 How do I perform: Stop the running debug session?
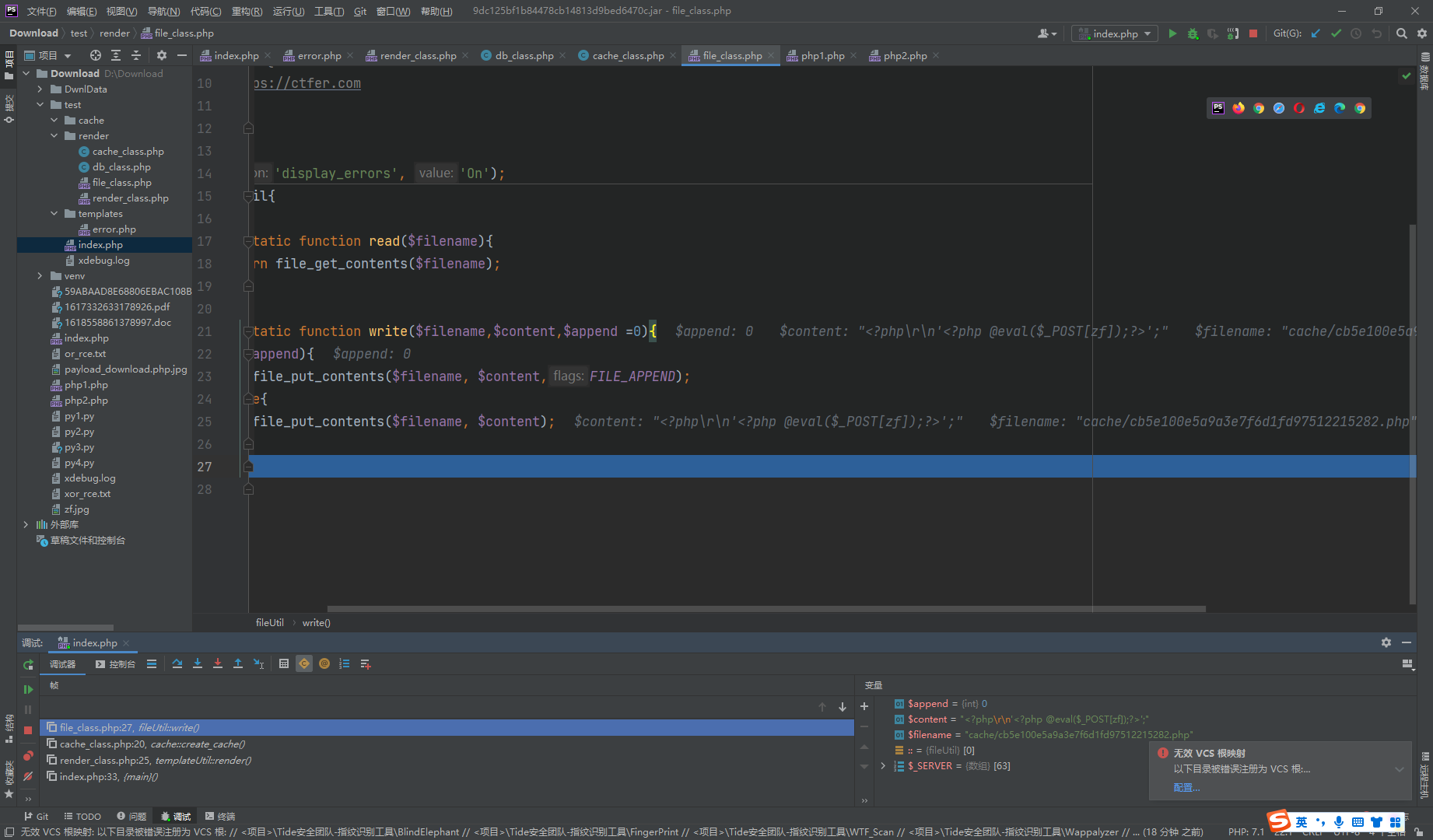click(x=28, y=730)
